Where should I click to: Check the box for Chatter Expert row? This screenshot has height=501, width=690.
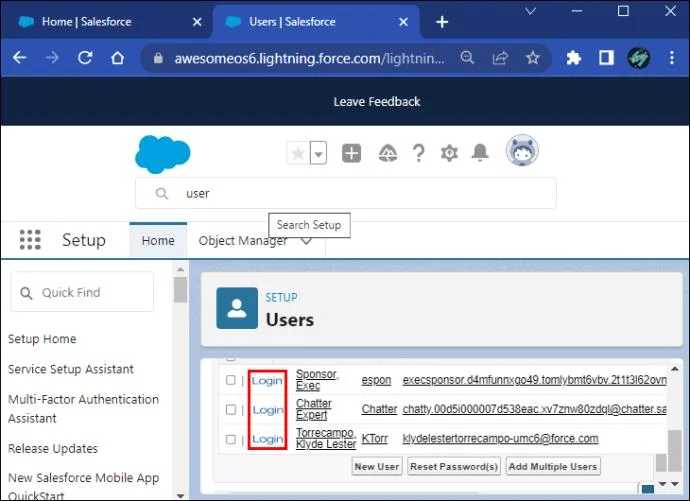tap(231, 410)
